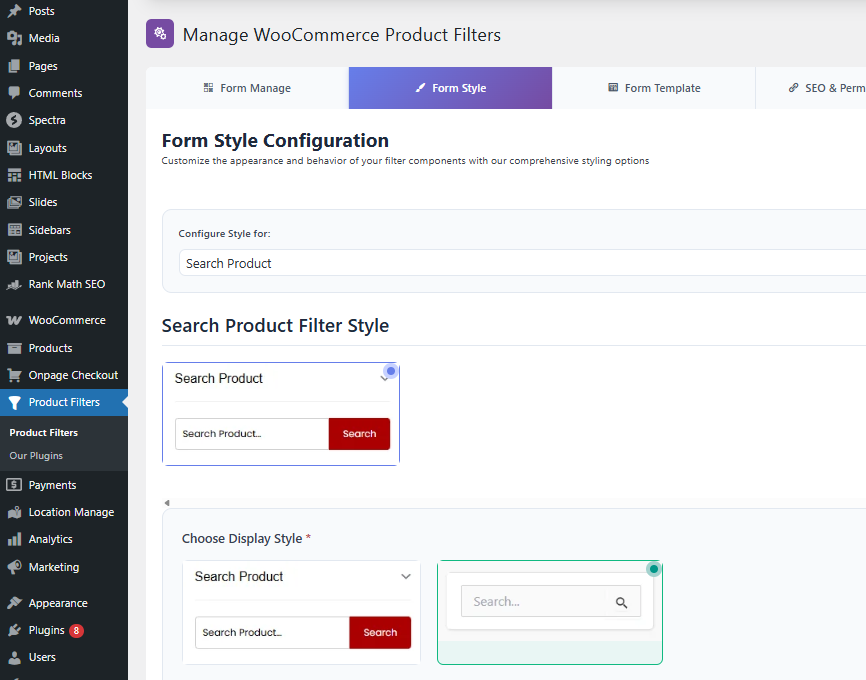866x680 pixels.
Task: Click the small left arrow above Choose Display Style
Action: 167,503
